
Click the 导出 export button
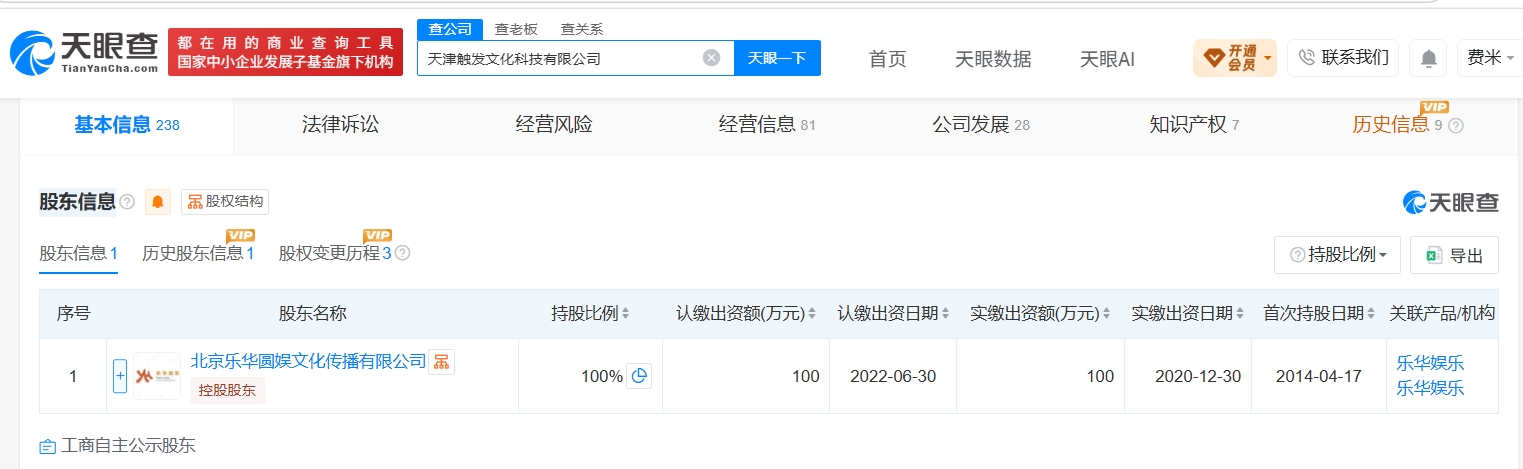point(1454,255)
